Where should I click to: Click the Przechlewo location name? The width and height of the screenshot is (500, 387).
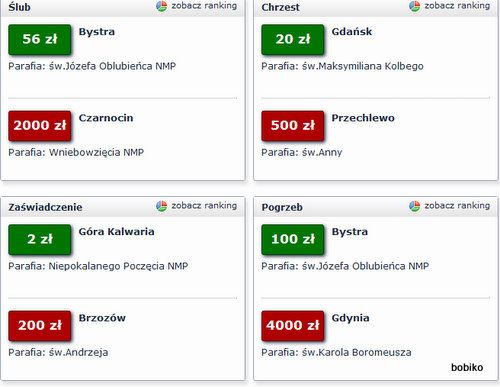tap(363, 118)
